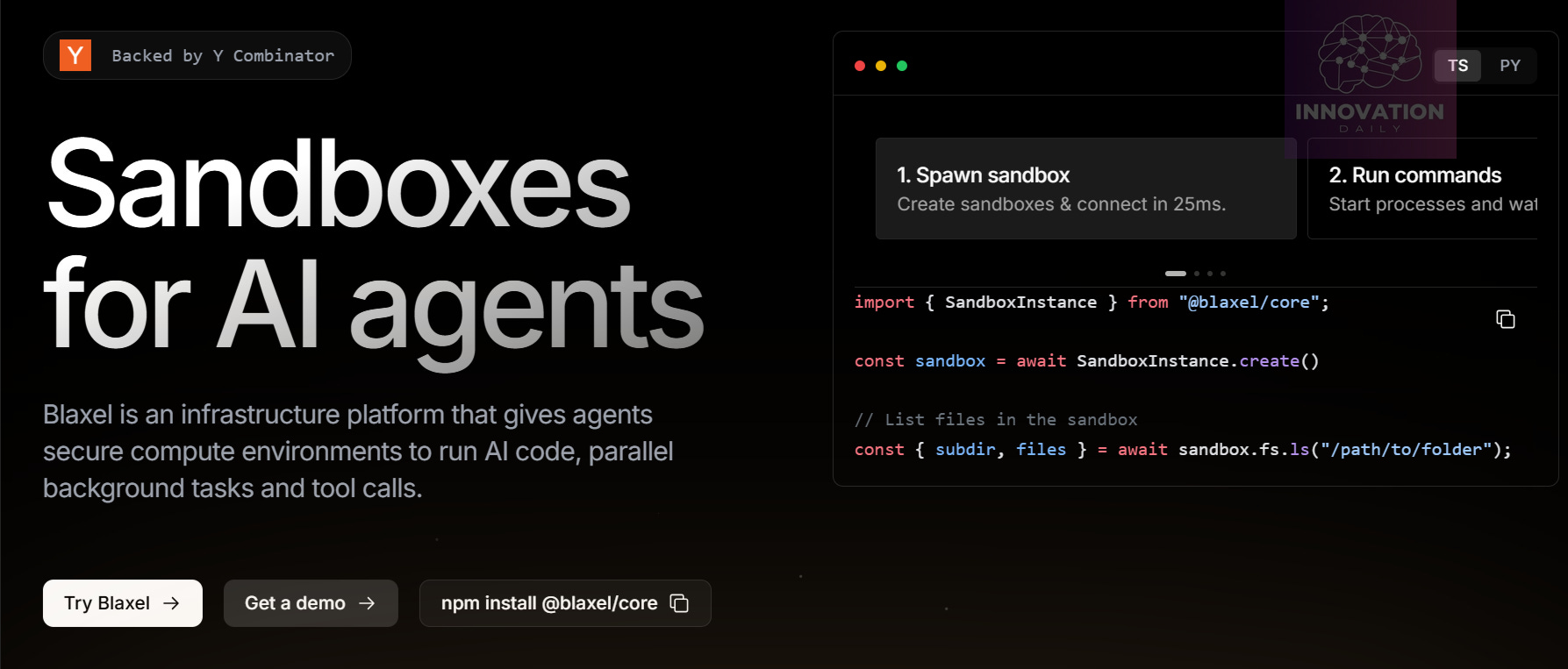Jump to the second carousel dot
1568x669 pixels.
tap(1197, 274)
